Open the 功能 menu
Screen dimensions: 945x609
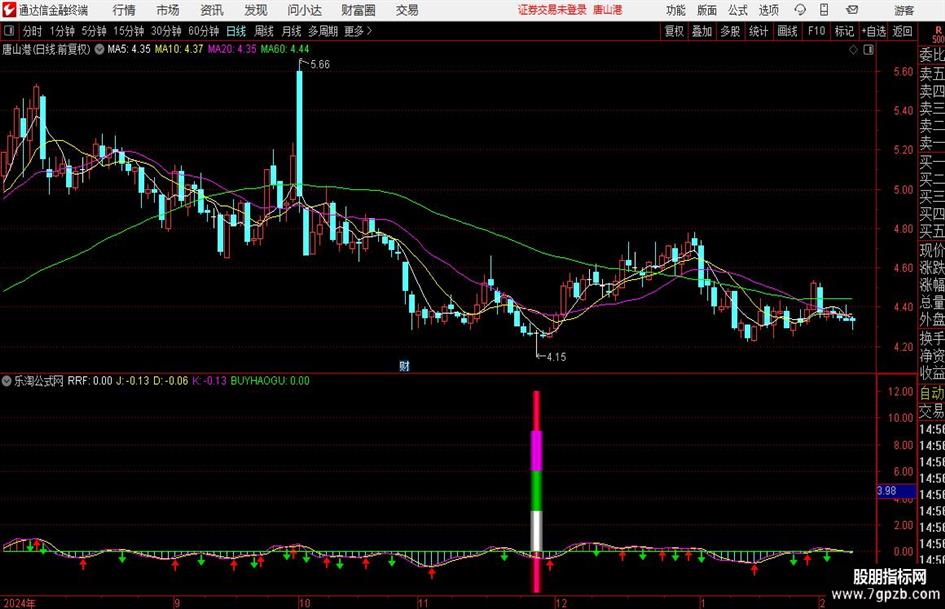[676, 10]
